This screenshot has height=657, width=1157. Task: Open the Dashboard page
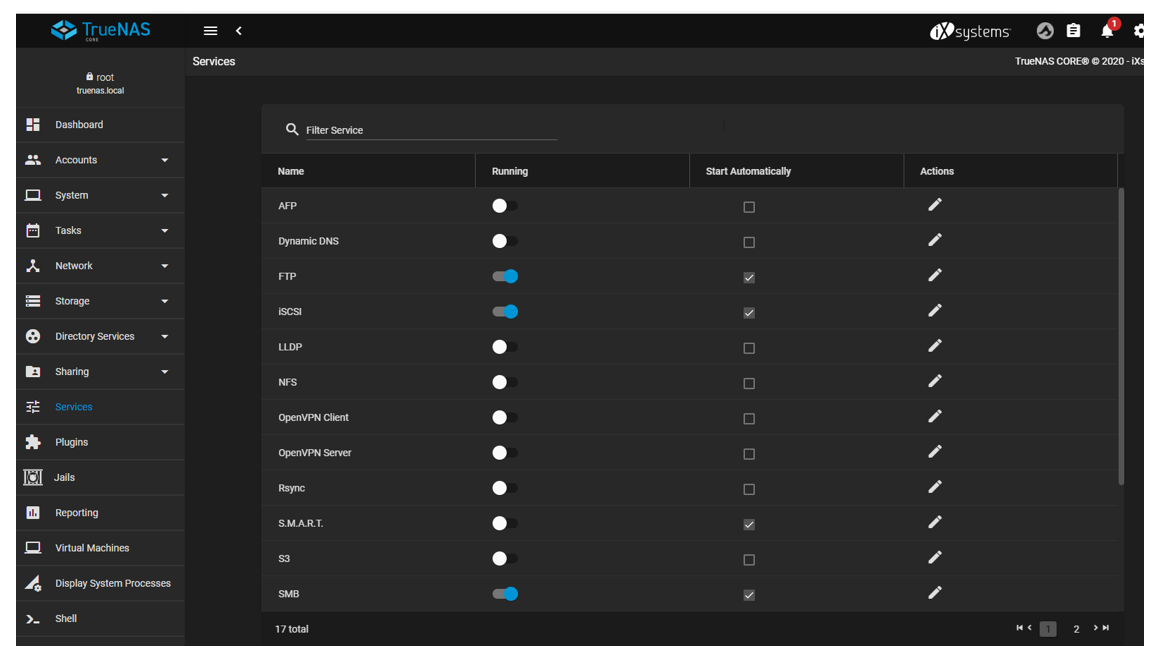(100, 125)
